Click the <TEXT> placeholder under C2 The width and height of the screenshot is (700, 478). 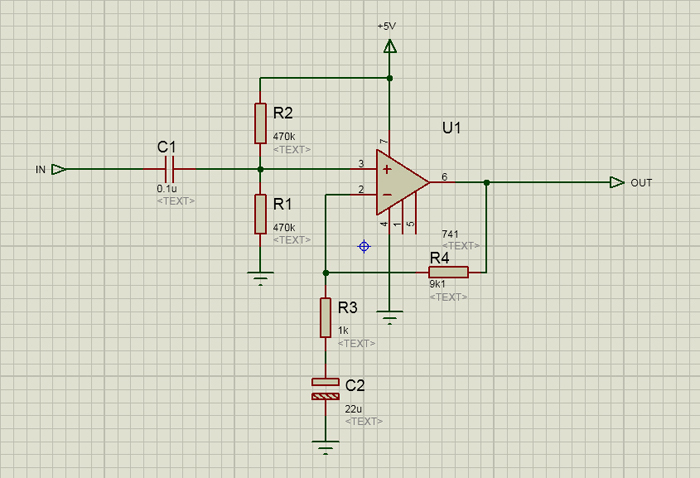point(364,421)
